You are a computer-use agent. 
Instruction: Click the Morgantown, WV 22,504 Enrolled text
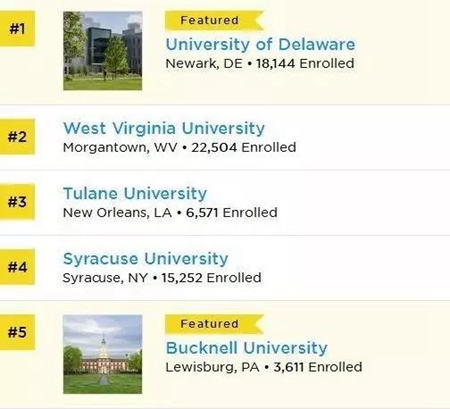pyautogui.click(x=180, y=147)
